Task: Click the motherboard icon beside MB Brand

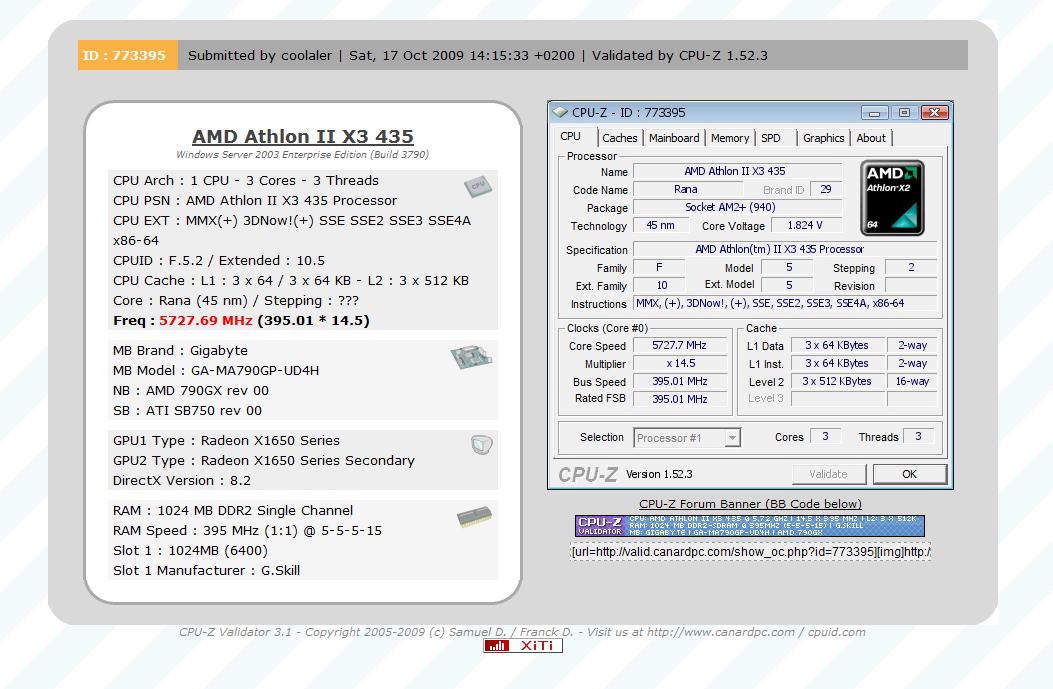Action: 471,357
